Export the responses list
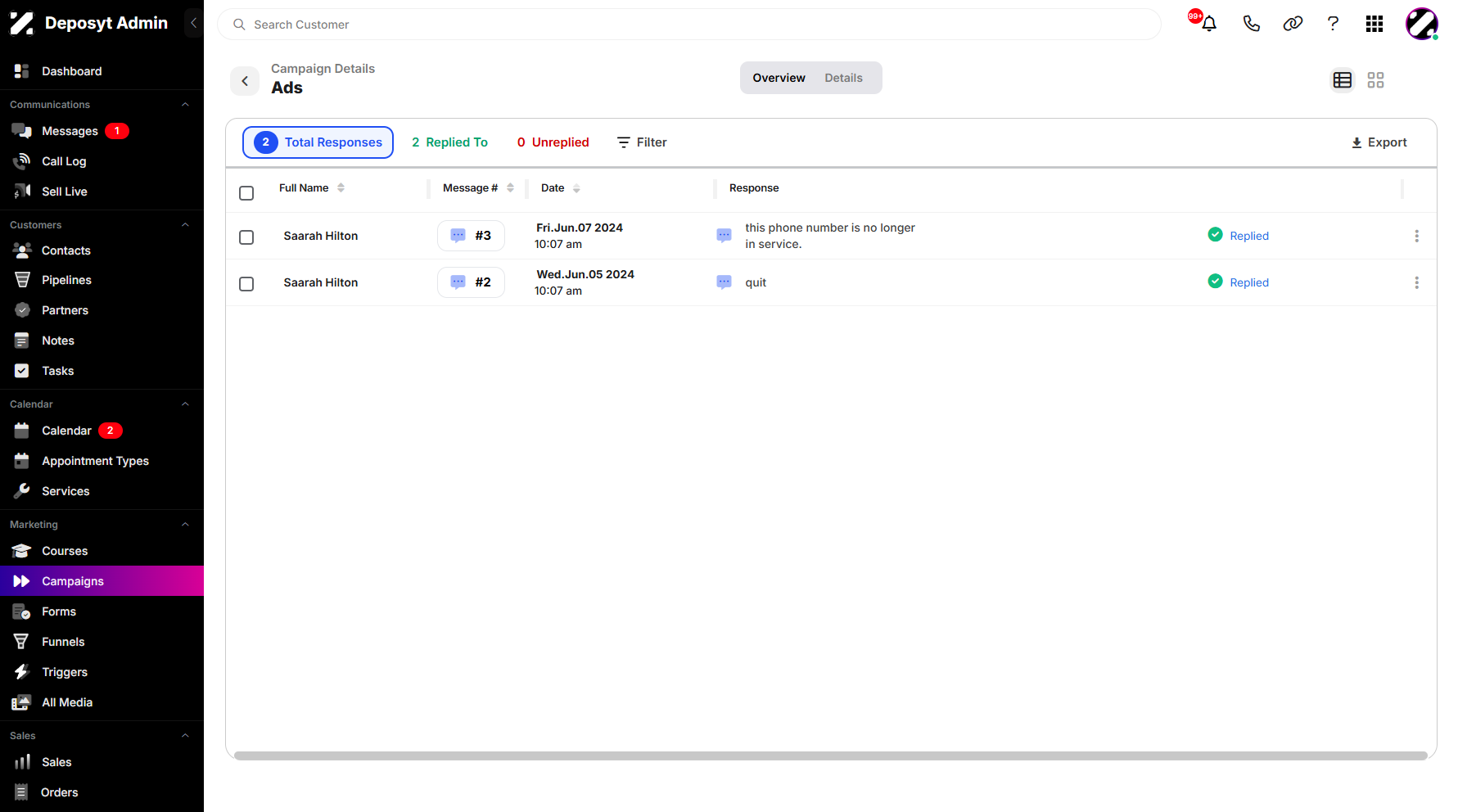 pyautogui.click(x=1379, y=142)
